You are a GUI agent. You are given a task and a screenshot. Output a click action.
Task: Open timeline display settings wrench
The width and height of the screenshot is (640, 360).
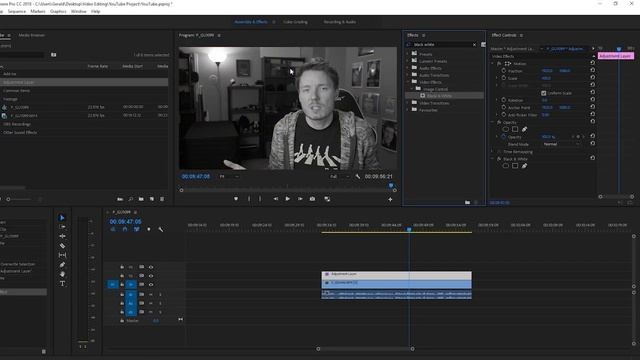(161, 229)
